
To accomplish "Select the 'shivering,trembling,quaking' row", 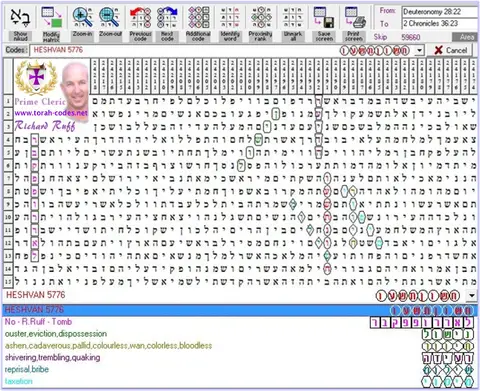I will point(240,358).
